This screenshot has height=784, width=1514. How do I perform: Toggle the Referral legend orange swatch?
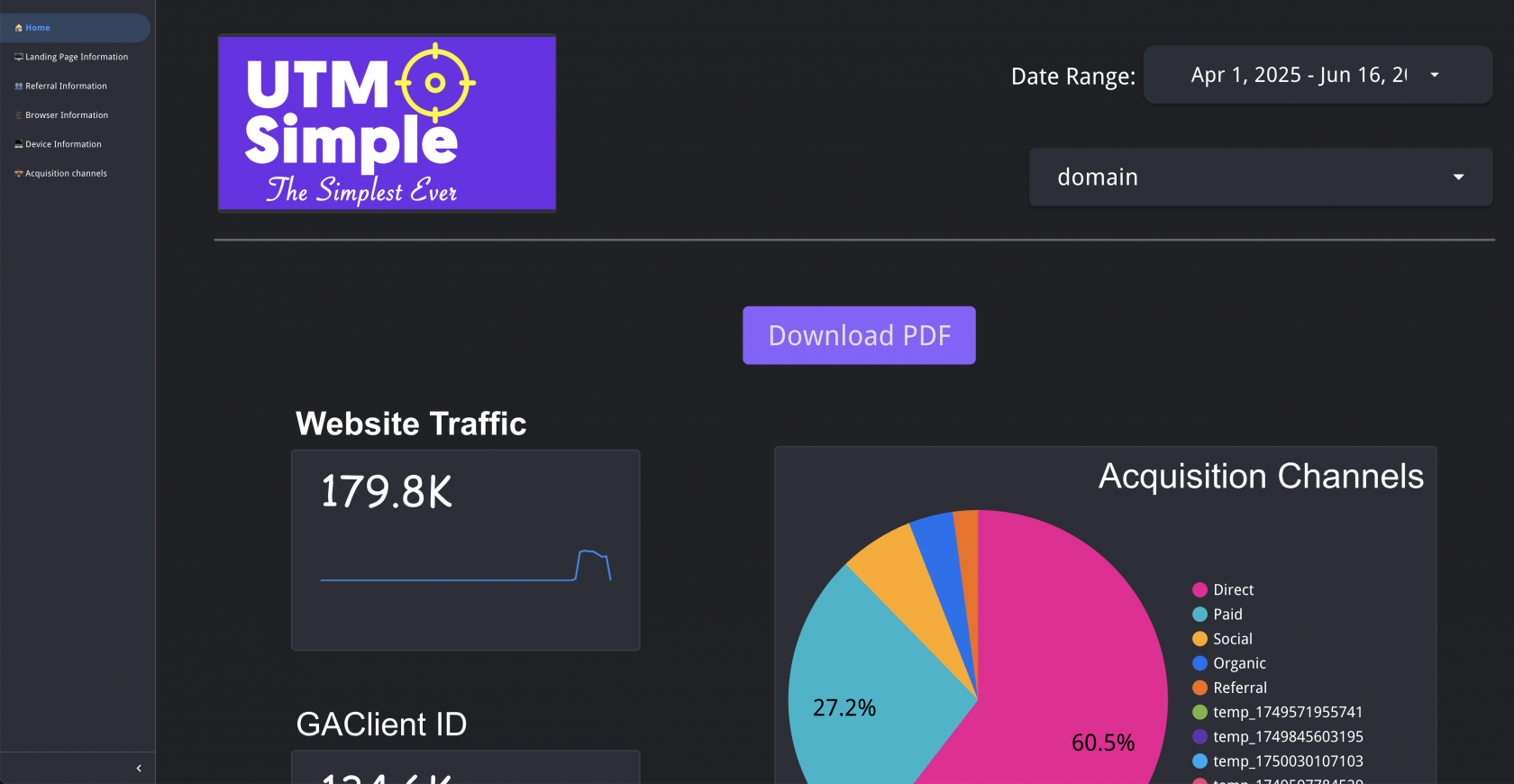(x=1199, y=688)
